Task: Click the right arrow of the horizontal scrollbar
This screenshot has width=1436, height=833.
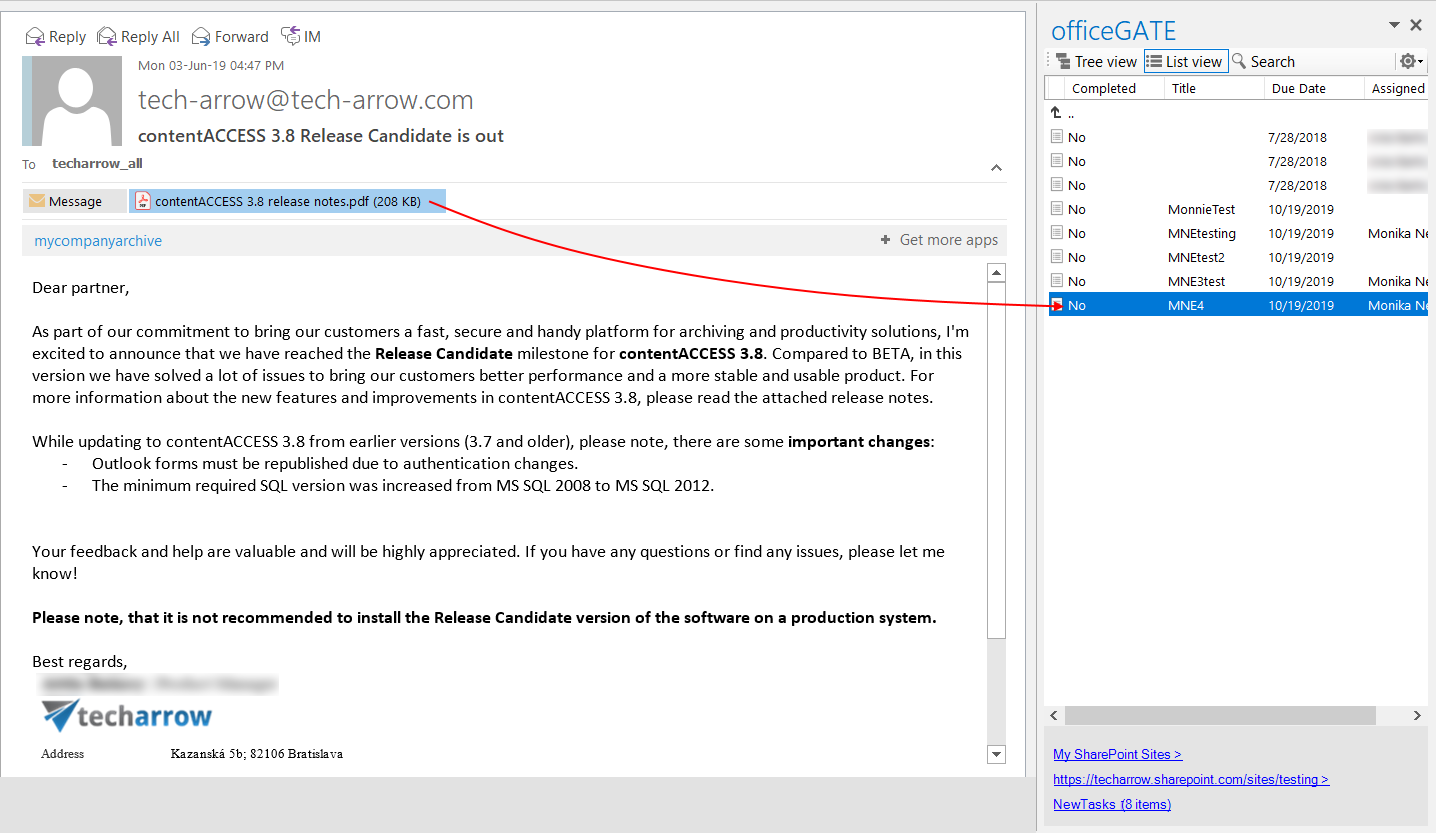Action: [x=1418, y=716]
